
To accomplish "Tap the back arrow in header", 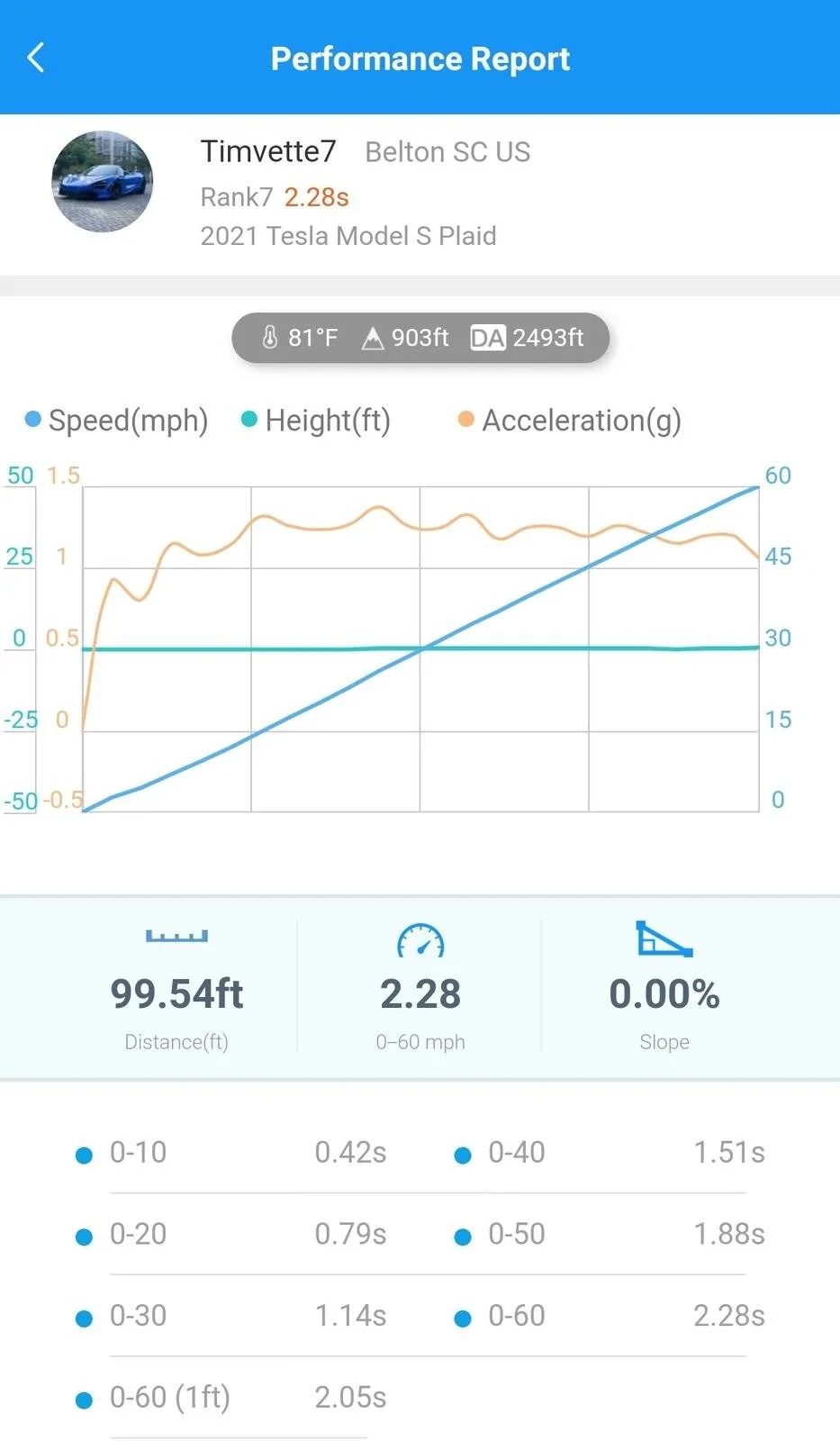I will (x=36, y=58).
